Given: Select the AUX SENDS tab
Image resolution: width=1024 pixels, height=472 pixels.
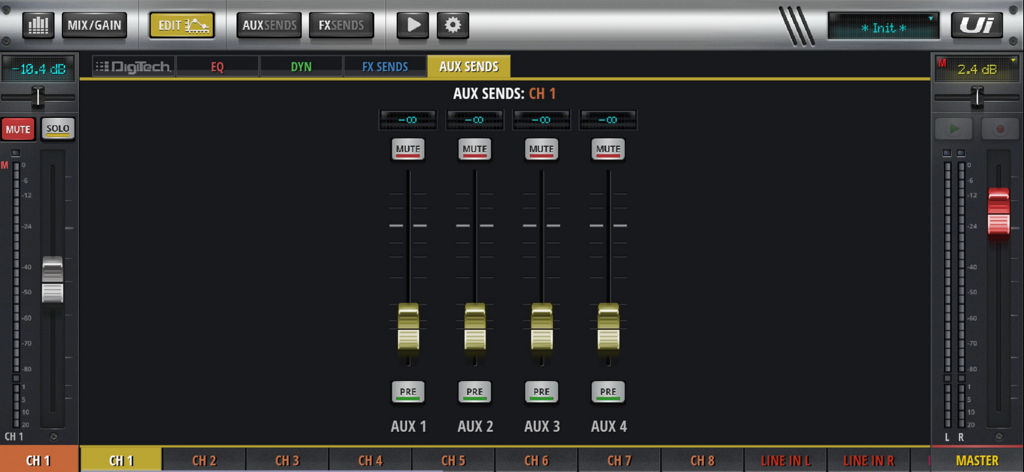Looking at the screenshot, I should [469, 67].
